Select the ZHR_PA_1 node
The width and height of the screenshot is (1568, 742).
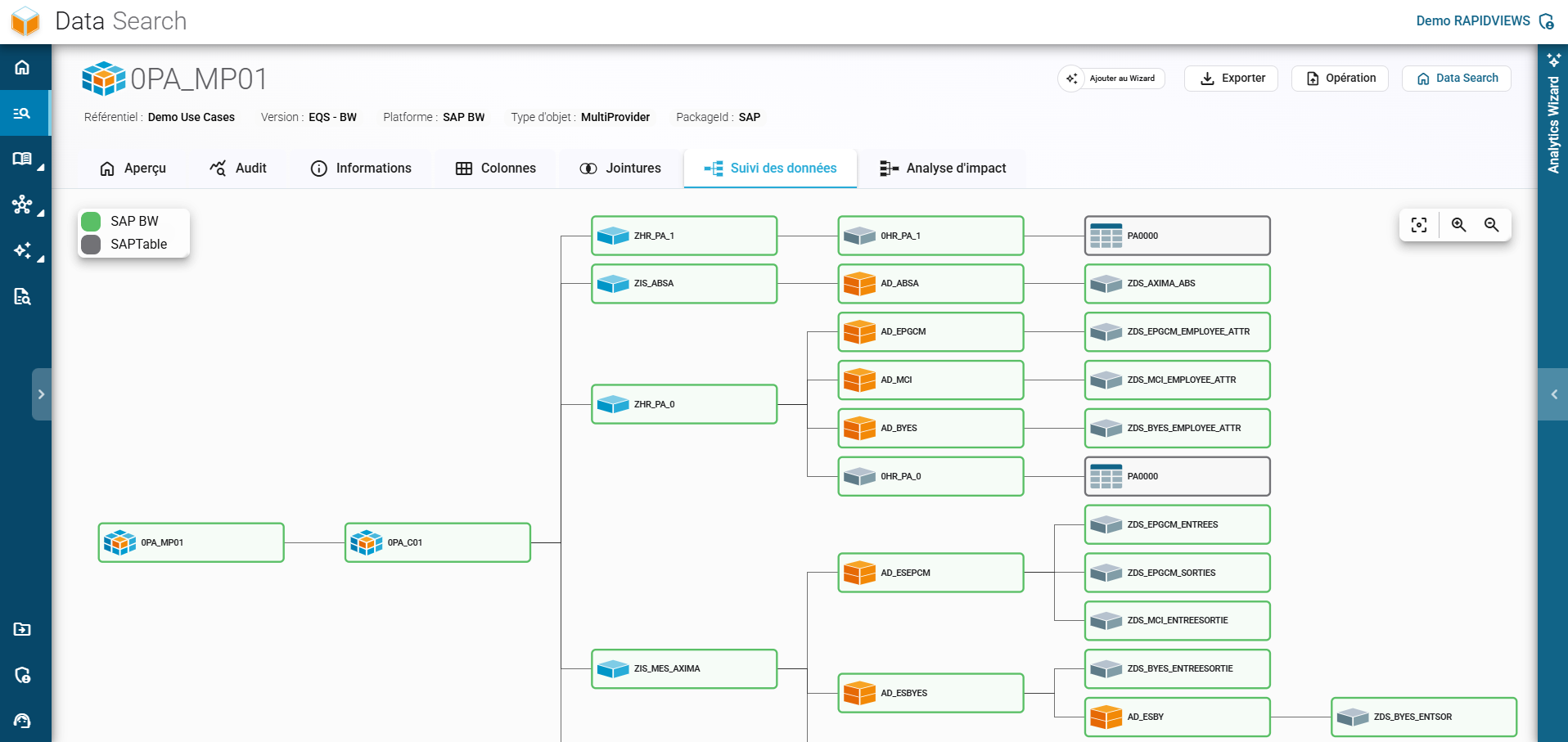[x=684, y=236]
